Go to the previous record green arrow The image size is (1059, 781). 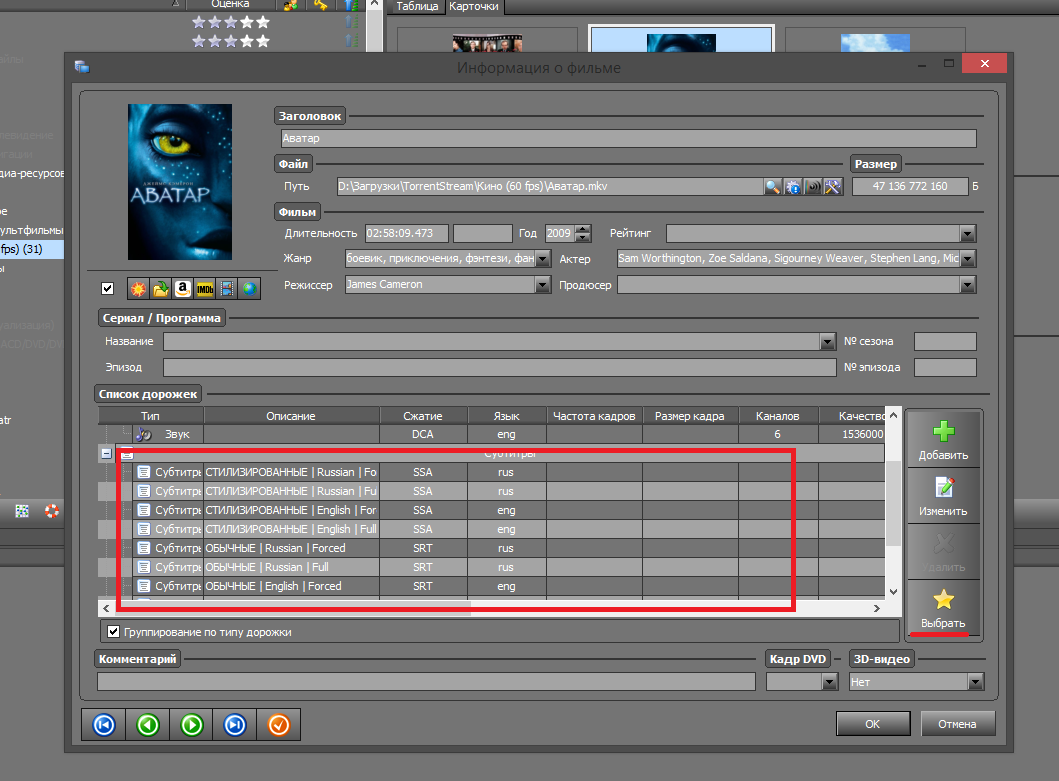click(x=148, y=725)
